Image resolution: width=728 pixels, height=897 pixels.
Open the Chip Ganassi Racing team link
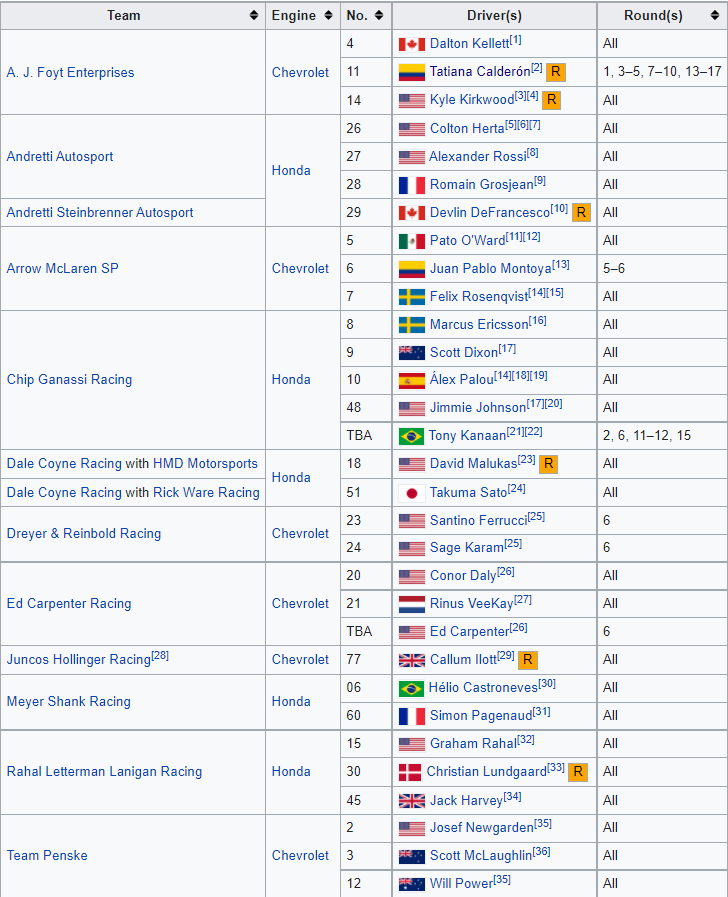69,380
